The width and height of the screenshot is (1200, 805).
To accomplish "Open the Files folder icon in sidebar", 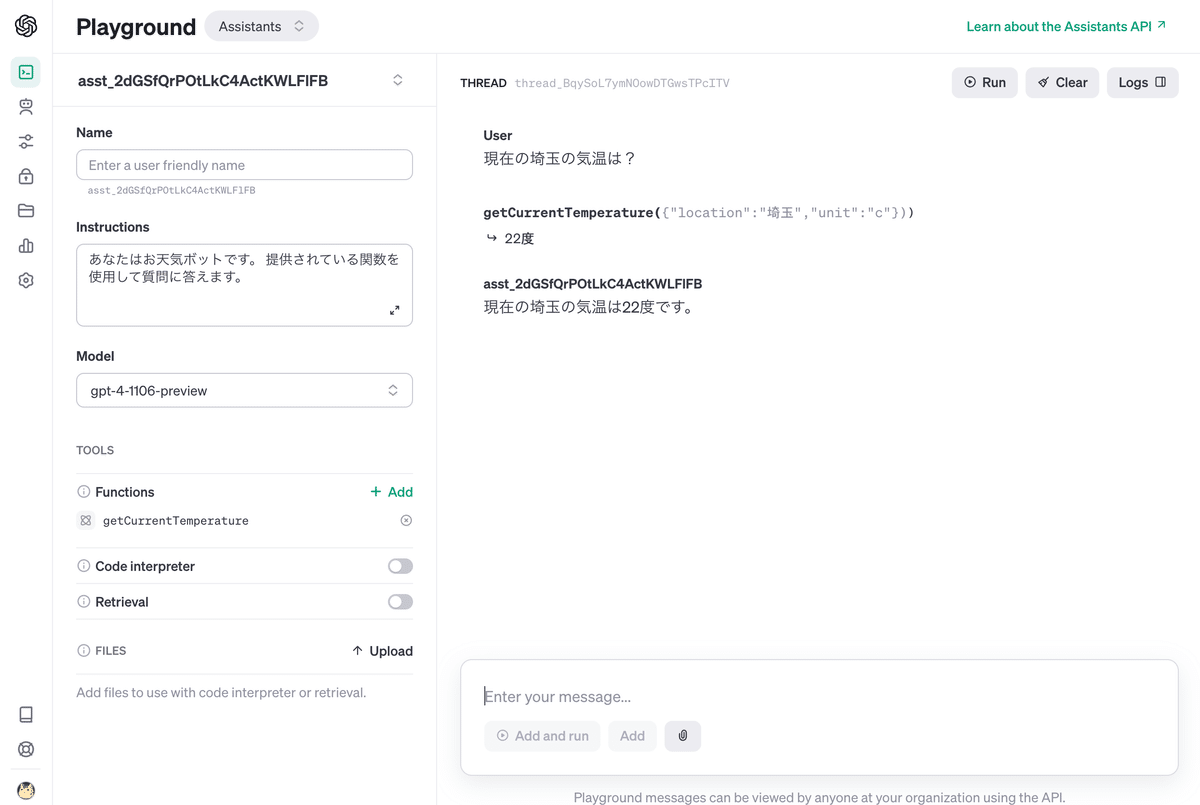I will click(25, 210).
